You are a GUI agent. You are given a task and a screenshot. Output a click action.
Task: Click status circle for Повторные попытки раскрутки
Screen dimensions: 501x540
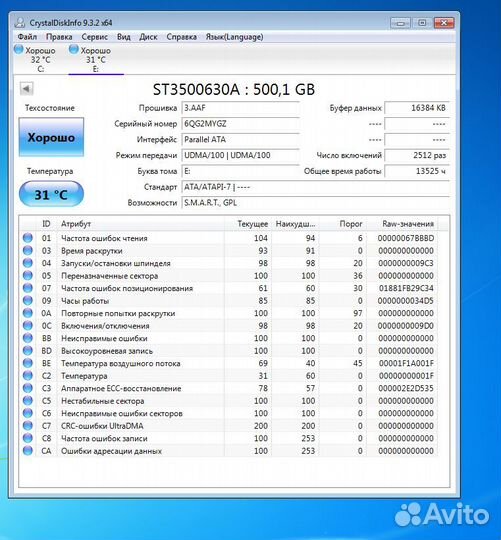coord(28,313)
